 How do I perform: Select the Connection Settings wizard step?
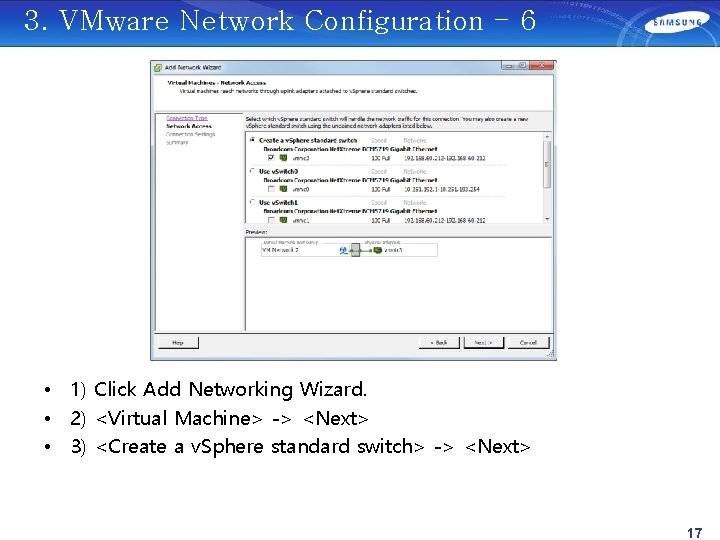coord(191,135)
